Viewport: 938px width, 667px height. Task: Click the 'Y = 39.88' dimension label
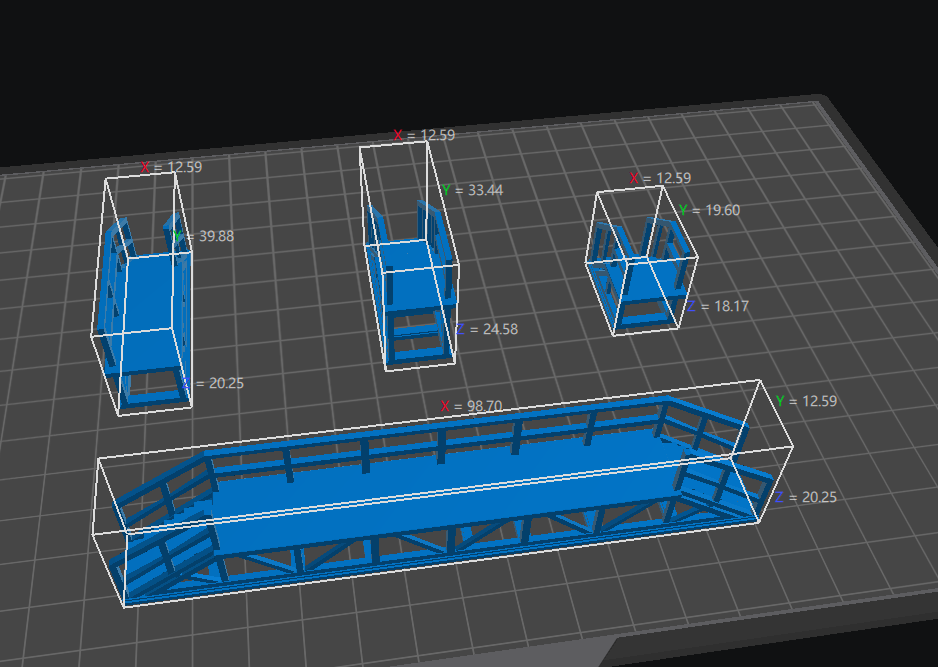(202, 236)
